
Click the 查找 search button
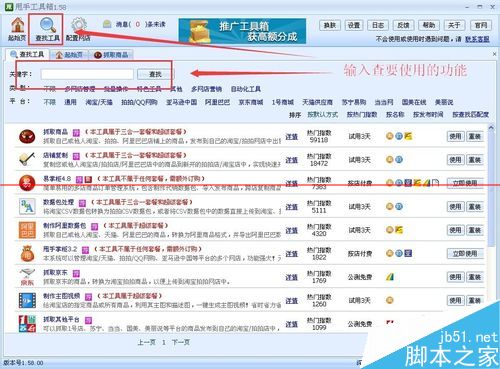click(x=155, y=74)
